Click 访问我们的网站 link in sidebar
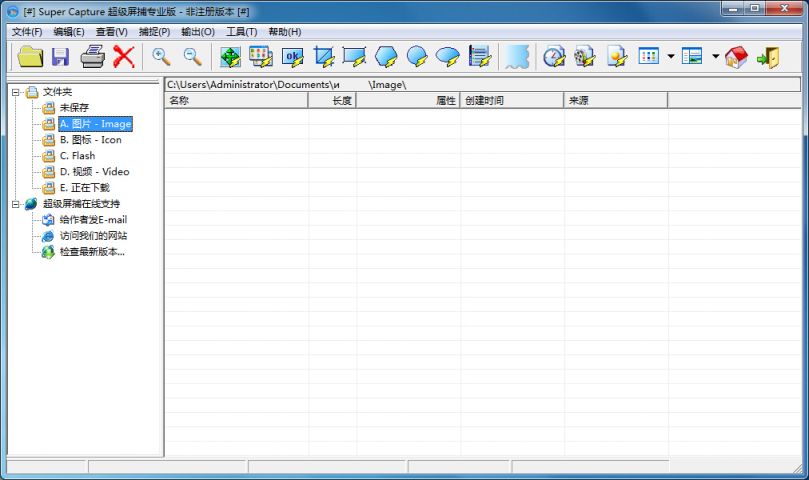The width and height of the screenshot is (809, 480). [x=93, y=236]
